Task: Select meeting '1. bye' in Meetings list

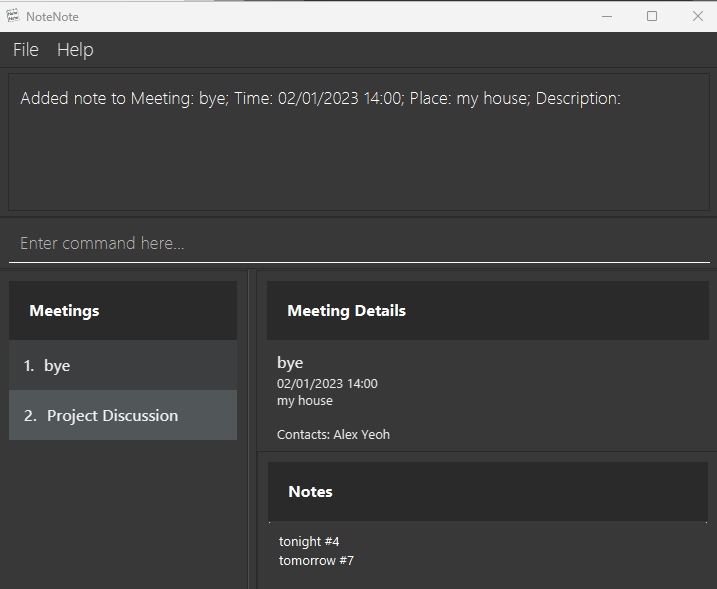Action: point(123,365)
